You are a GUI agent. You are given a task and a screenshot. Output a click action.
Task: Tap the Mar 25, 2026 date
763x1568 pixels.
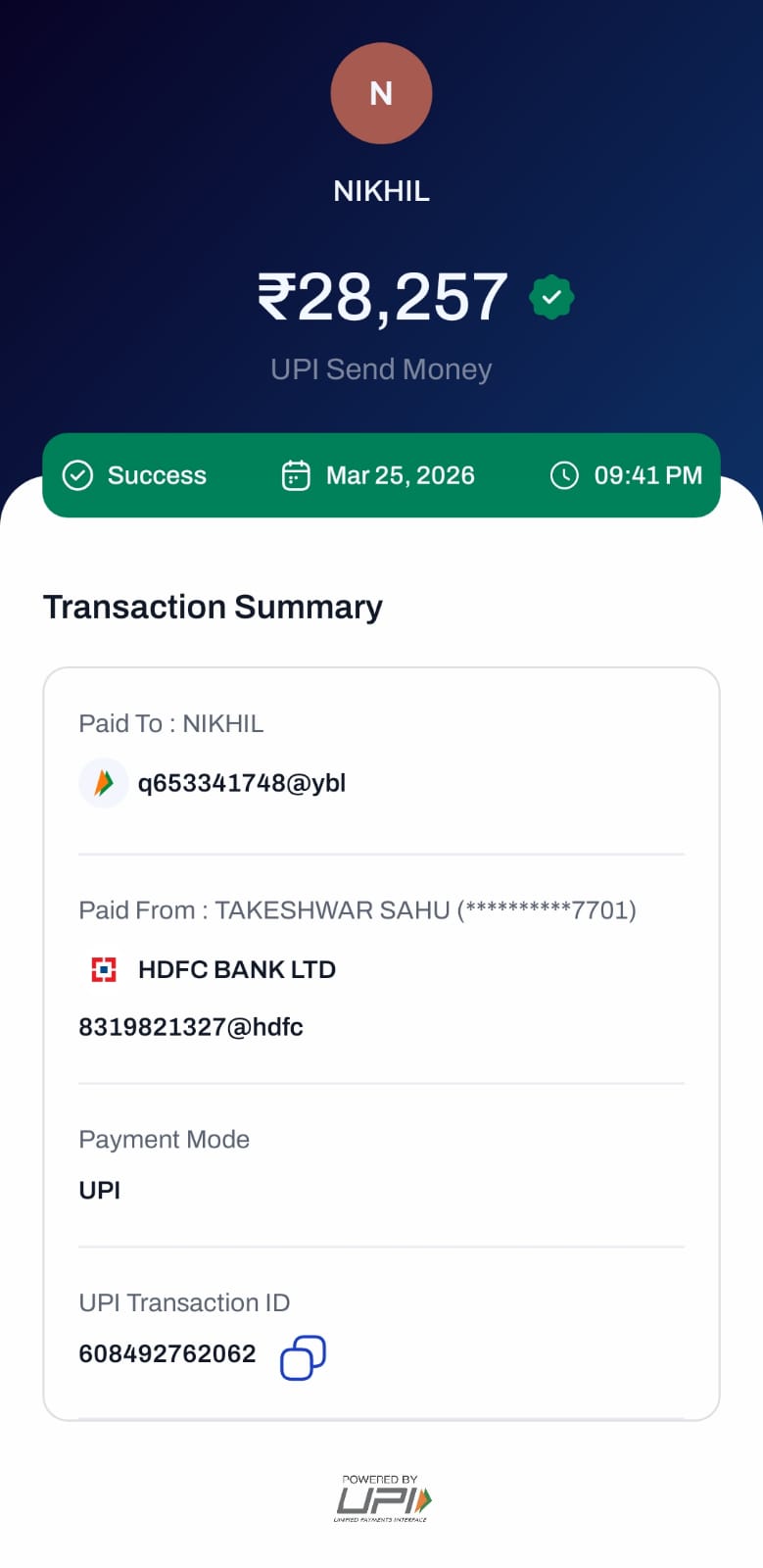click(x=400, y=475)
